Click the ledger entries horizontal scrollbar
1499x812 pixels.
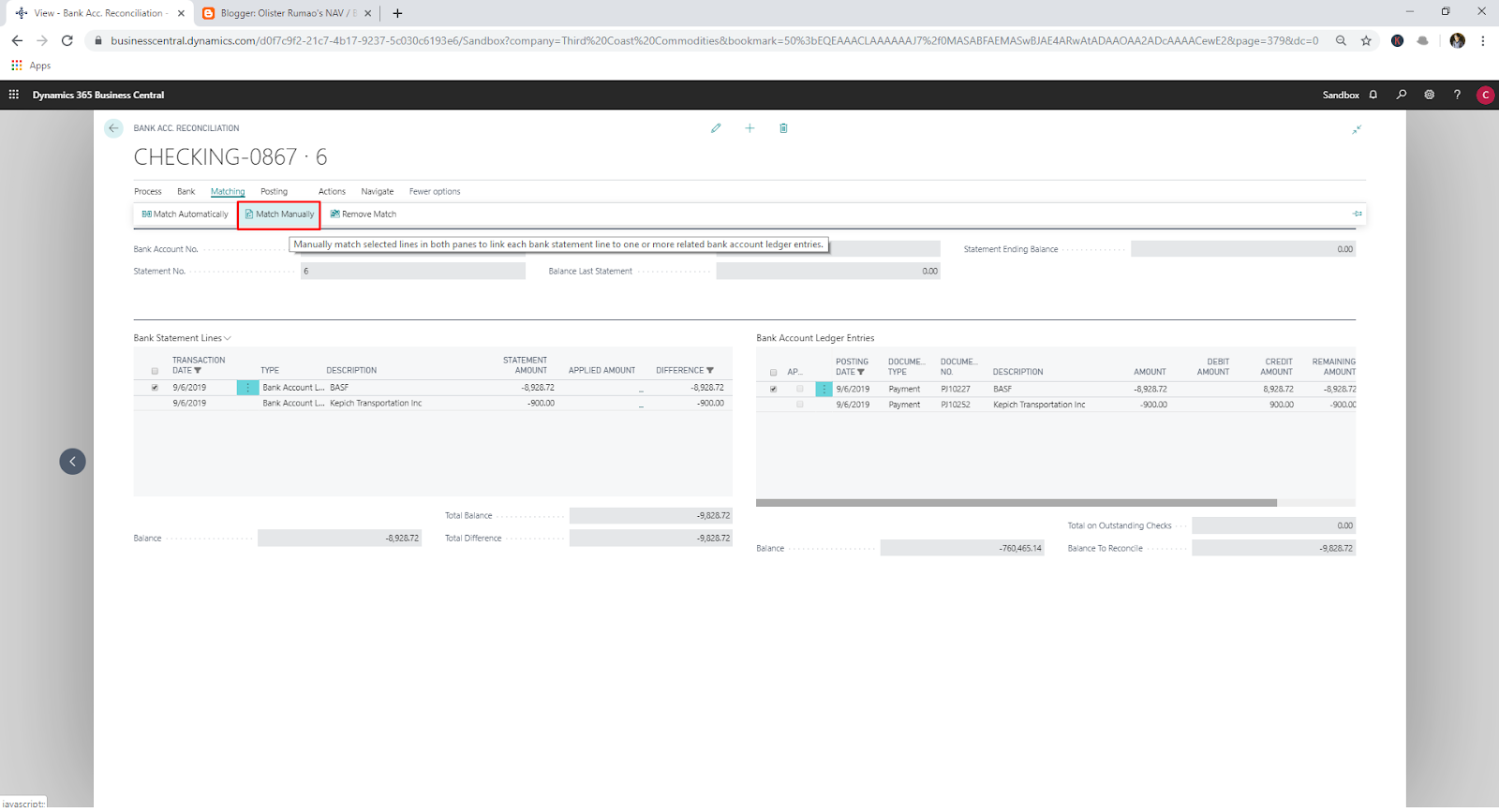tap(1017, 503)
